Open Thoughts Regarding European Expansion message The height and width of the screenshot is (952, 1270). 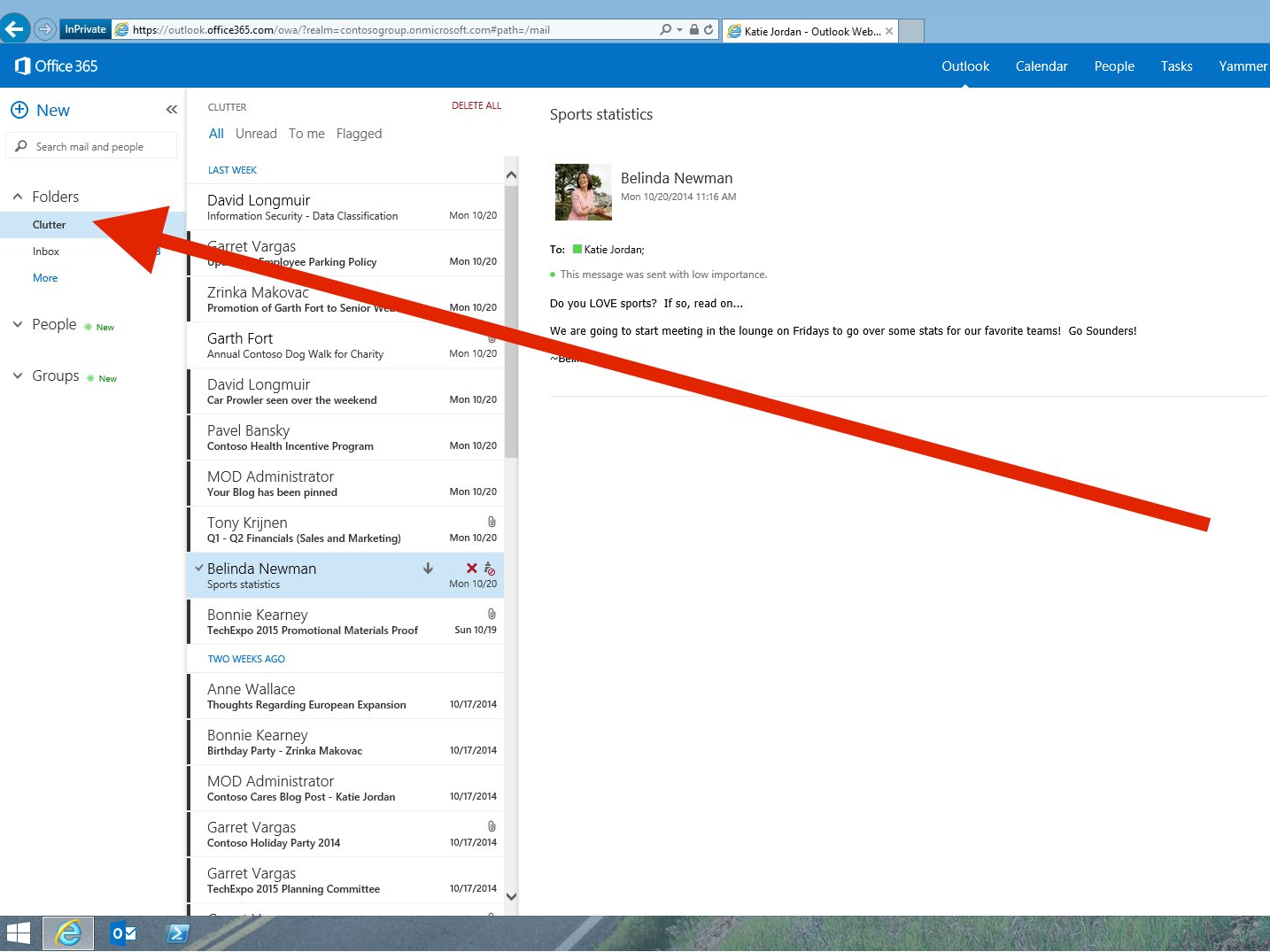[x=345, y=696]
